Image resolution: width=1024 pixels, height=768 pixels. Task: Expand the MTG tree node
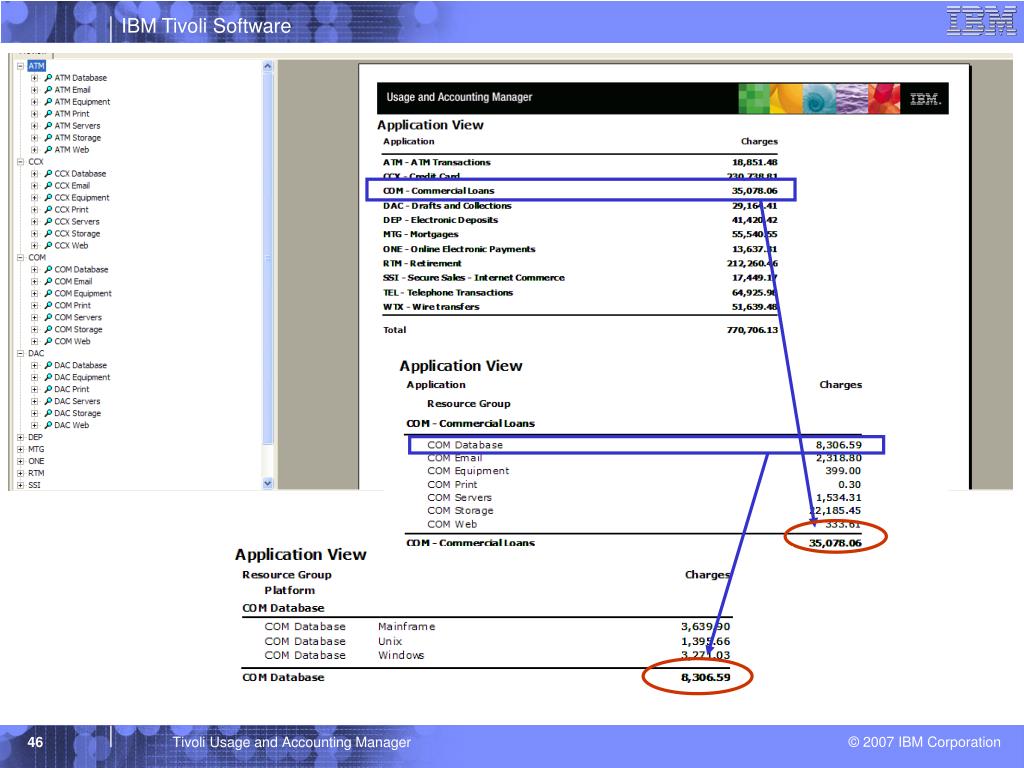20,449
